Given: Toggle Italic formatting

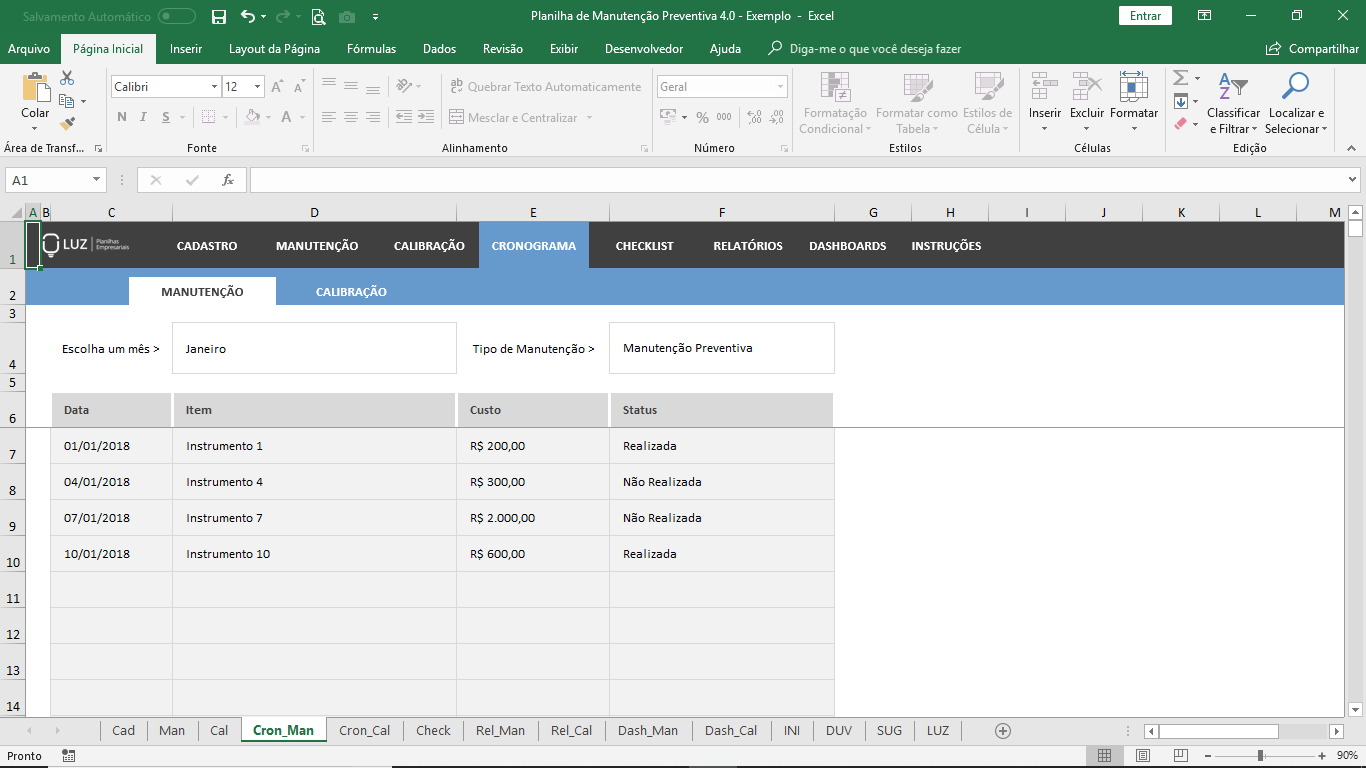Looking at the screenshot, I should tap(144, 117).
